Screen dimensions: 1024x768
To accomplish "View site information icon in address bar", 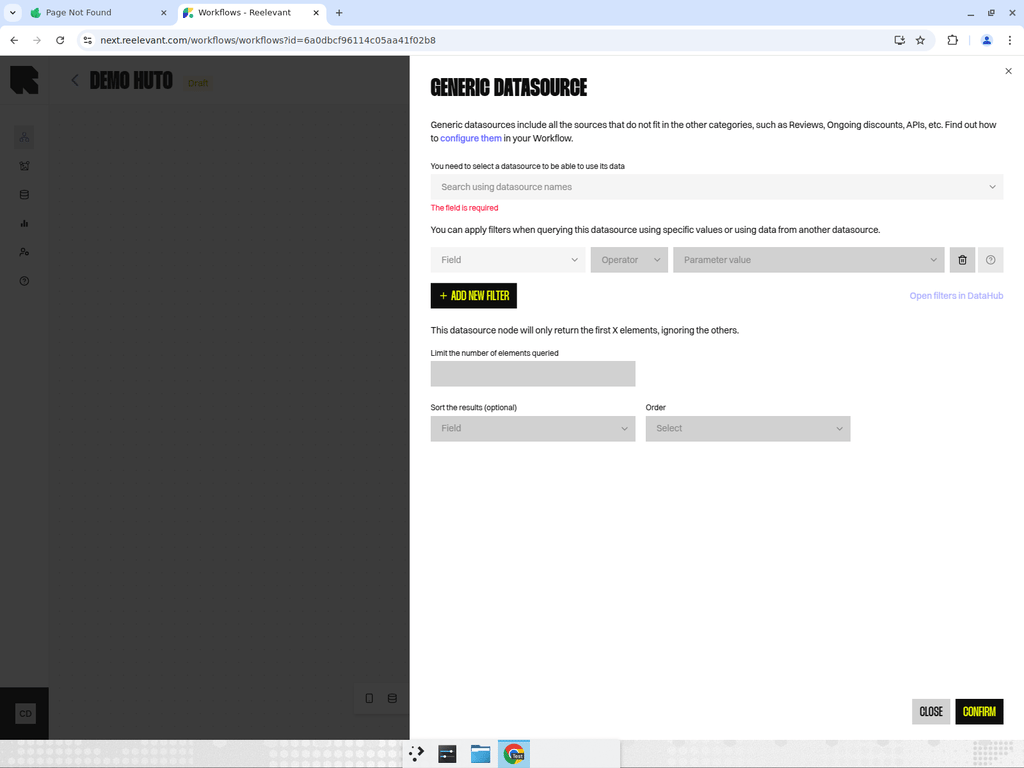I will 88,40.
